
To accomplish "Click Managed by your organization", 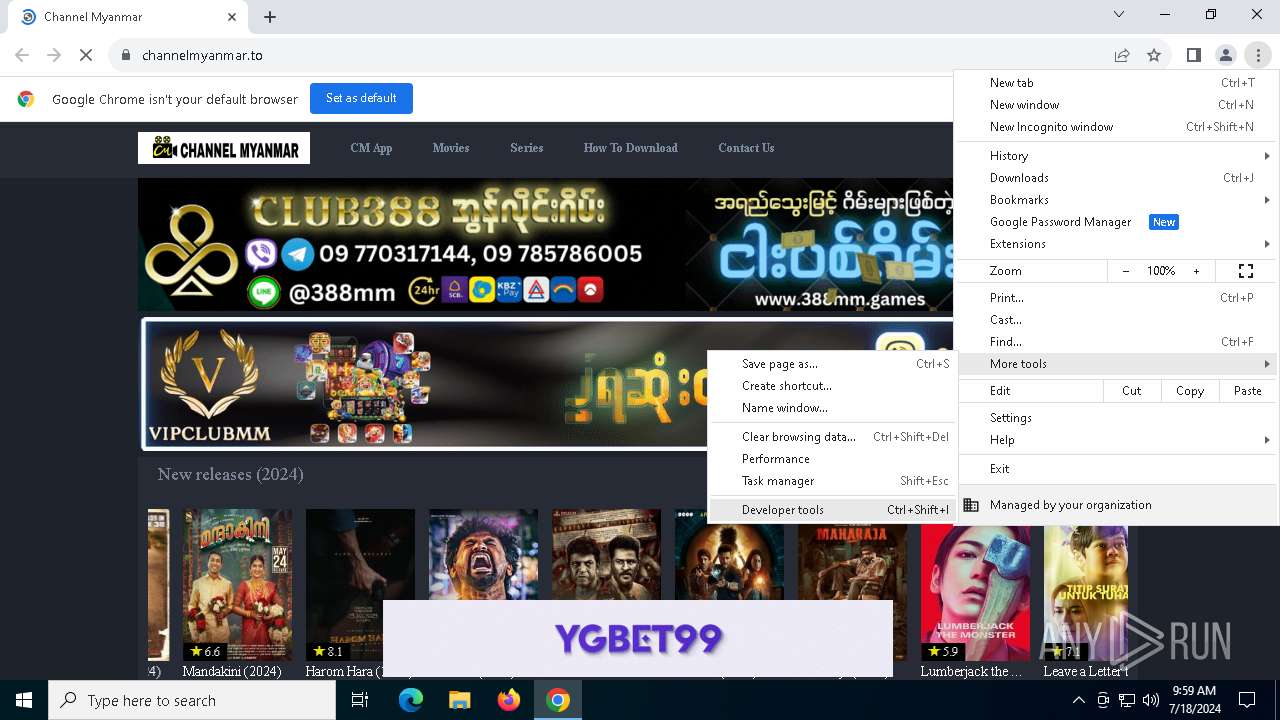I will (1118, 505).
